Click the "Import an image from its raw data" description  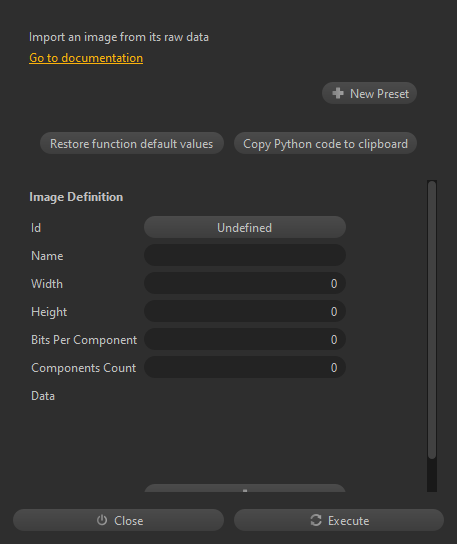pos(119,37)
